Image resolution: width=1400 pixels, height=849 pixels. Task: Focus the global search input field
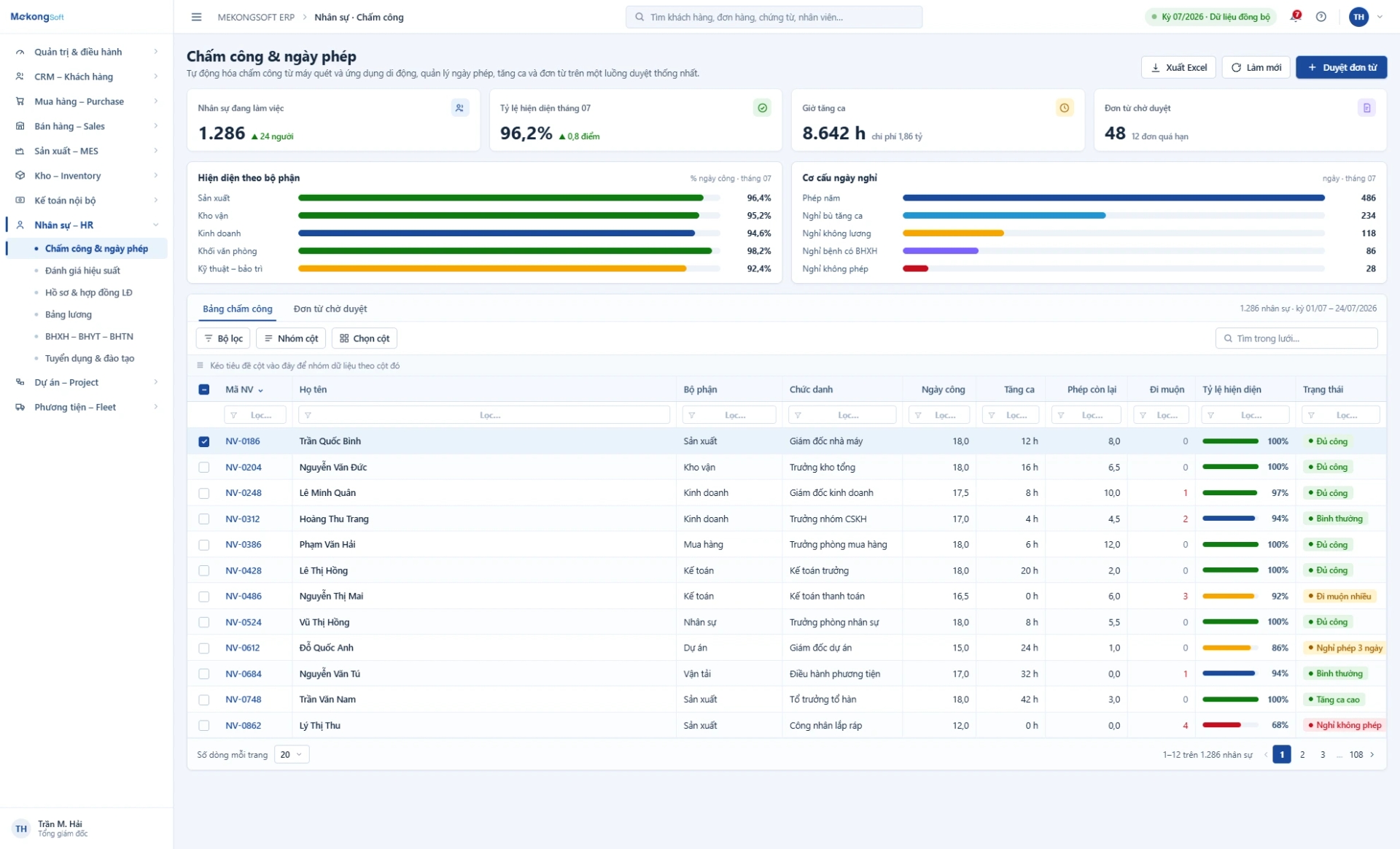click(x=774, y=17)
